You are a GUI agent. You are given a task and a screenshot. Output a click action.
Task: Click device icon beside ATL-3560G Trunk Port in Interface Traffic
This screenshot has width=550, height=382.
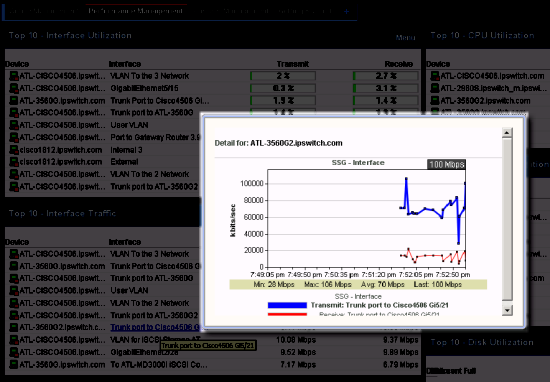tap(14, 266)
